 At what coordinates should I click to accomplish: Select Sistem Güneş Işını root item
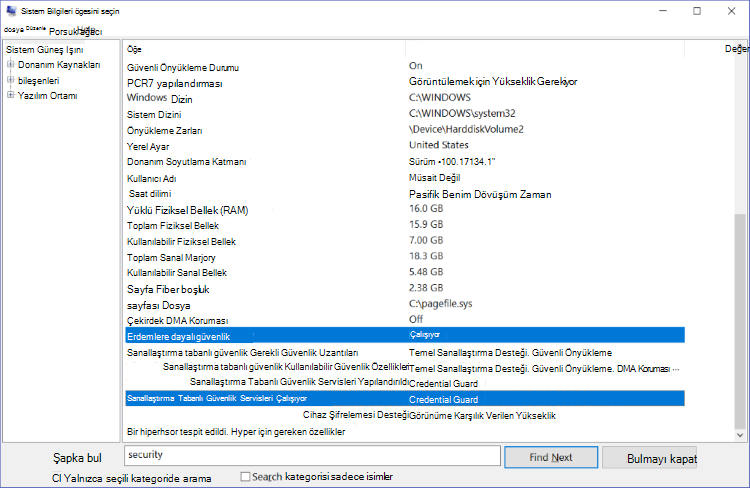tap(44, 50)
